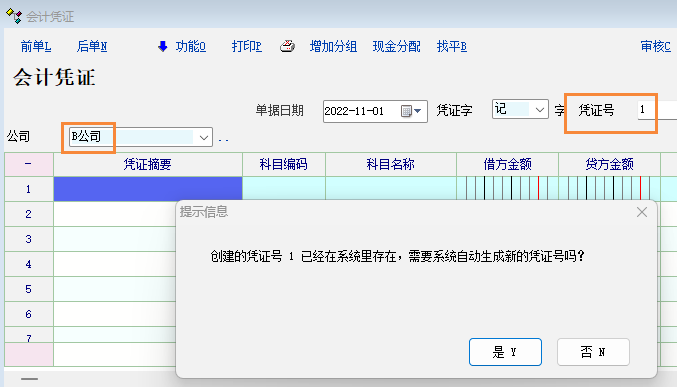Click 审核C to audit voucher

click(x=655, y=46)
